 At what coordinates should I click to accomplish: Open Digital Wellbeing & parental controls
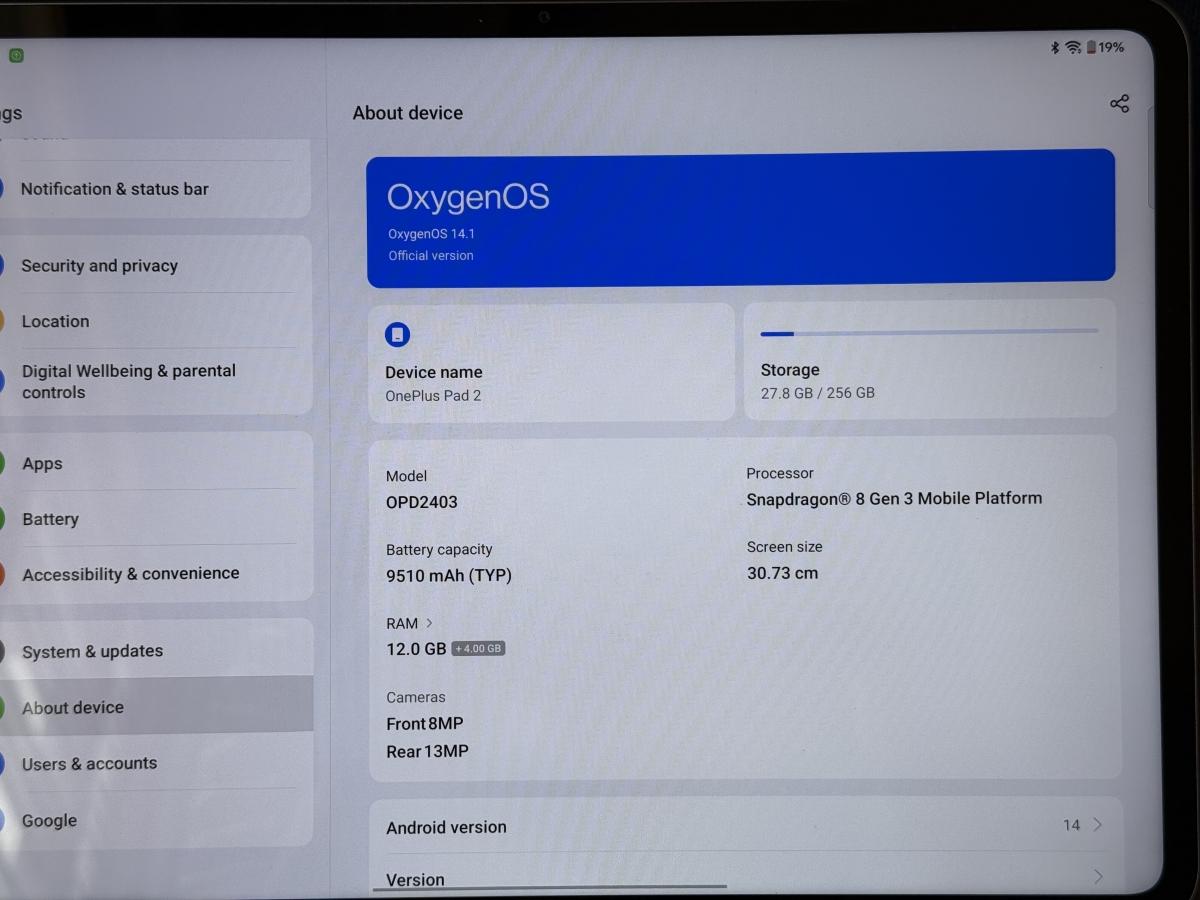coord(129,381)
